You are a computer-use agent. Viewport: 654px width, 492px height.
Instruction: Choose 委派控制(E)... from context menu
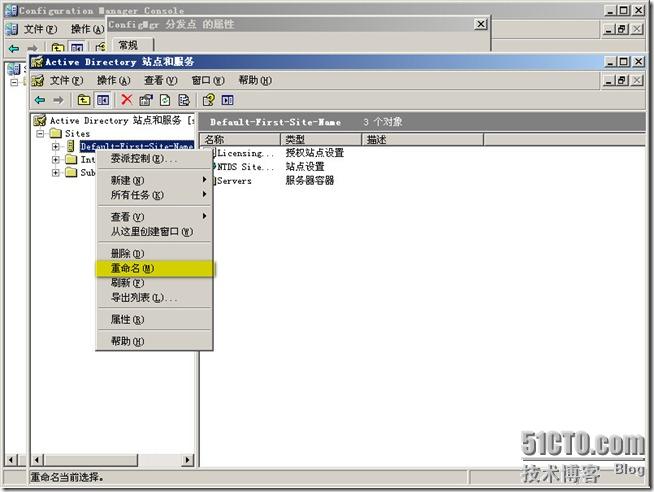coord(154,158)
